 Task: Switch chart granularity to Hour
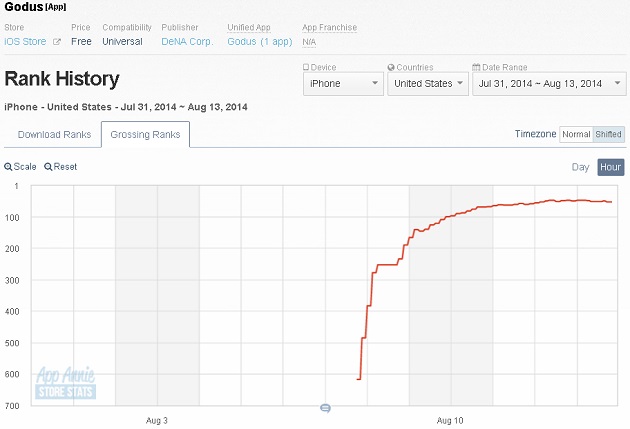(611, 167)
